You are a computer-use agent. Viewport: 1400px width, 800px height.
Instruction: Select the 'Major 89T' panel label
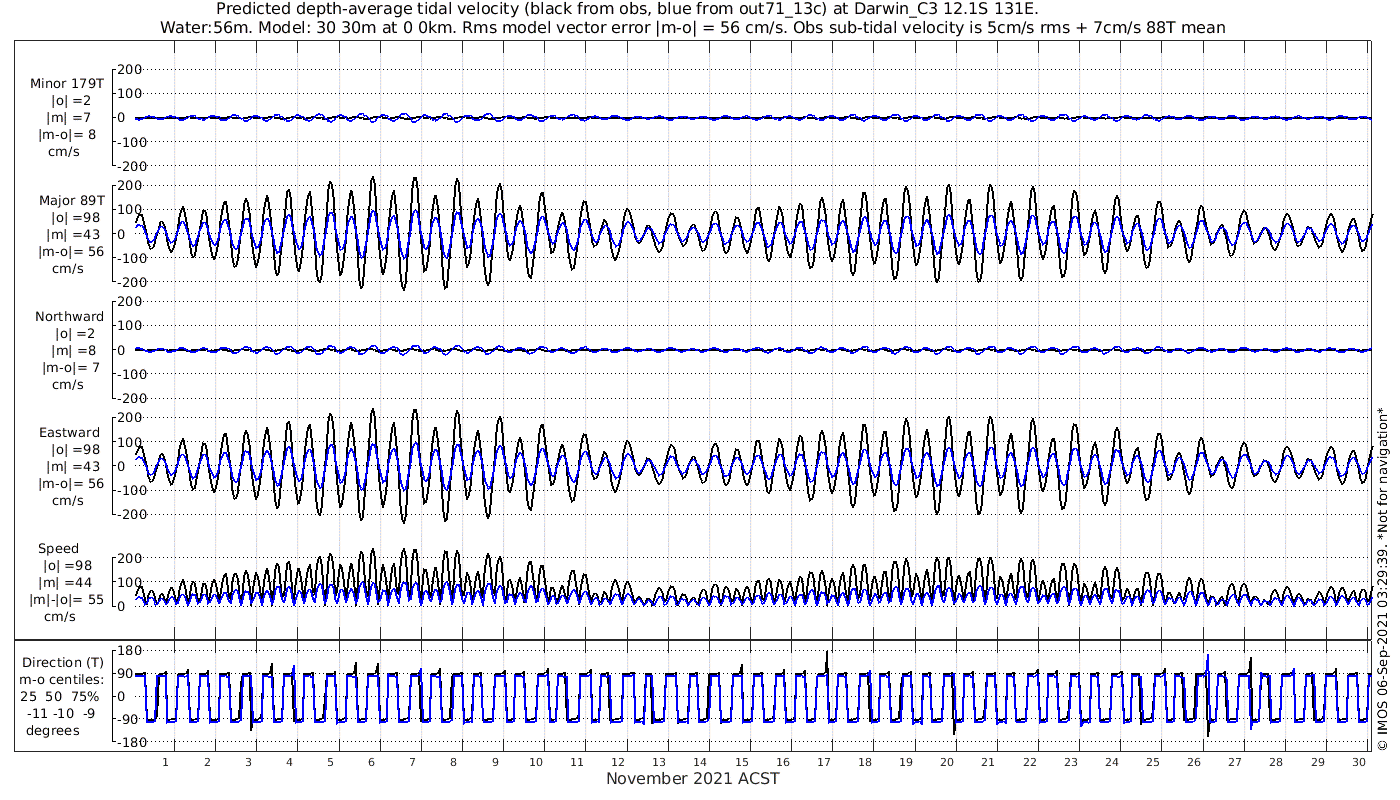(x=71, y=200)
